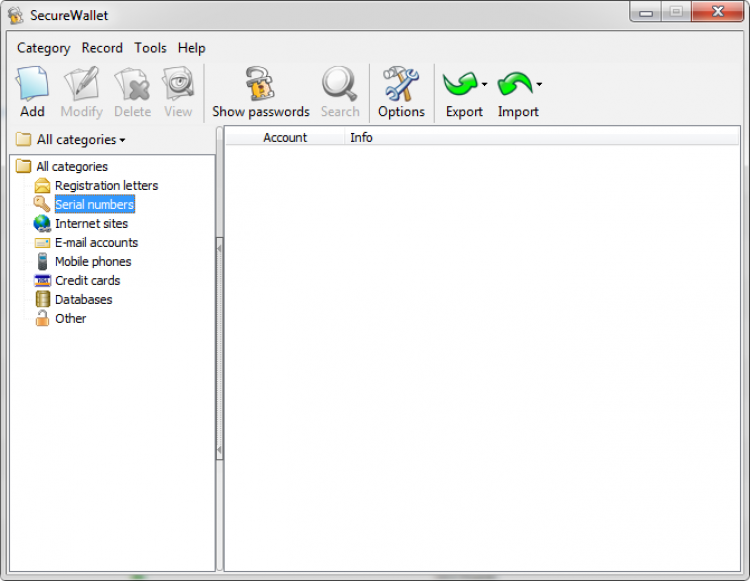The width and height of the screenshot is (750, 581).
Task: Click the green Export arrow icon
Action: click(460, 84)
